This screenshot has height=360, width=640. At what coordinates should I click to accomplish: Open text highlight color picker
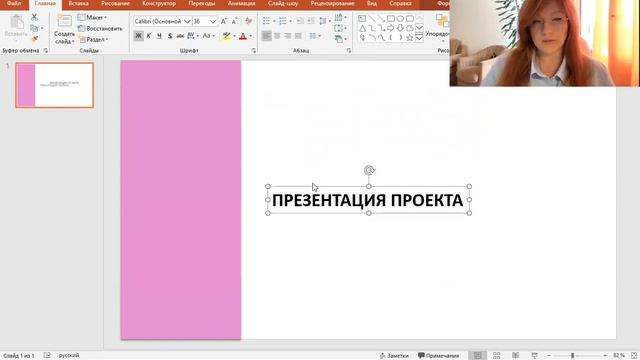click(235, 36)
